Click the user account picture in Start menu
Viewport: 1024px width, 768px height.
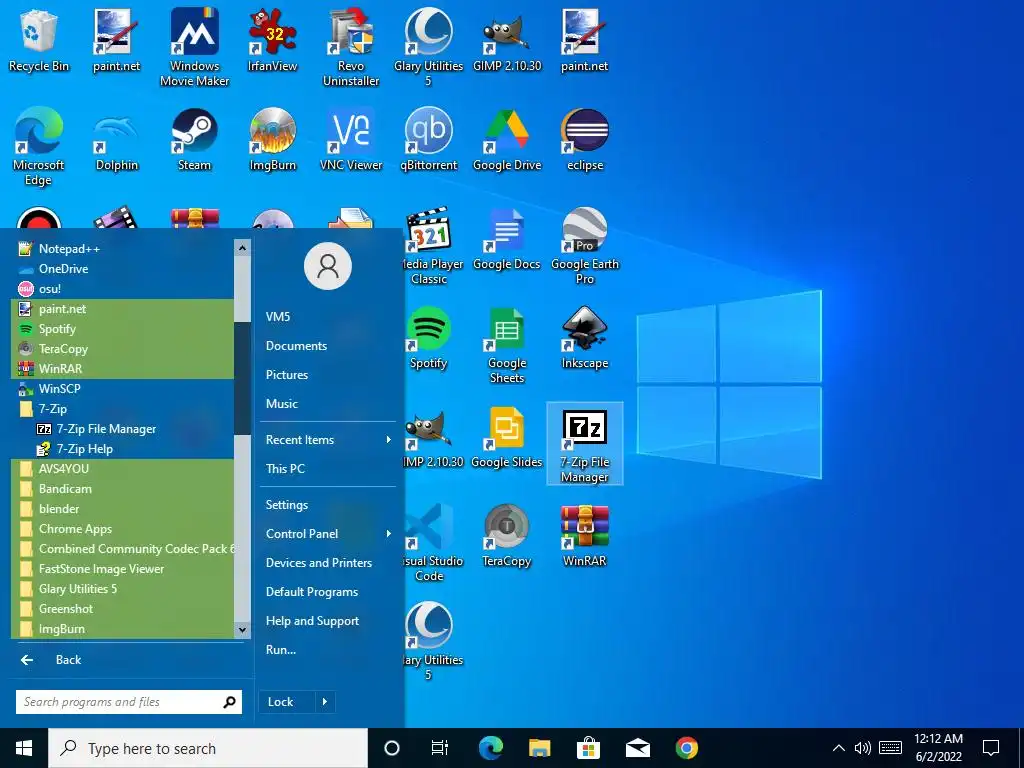(x=328, y=266)
